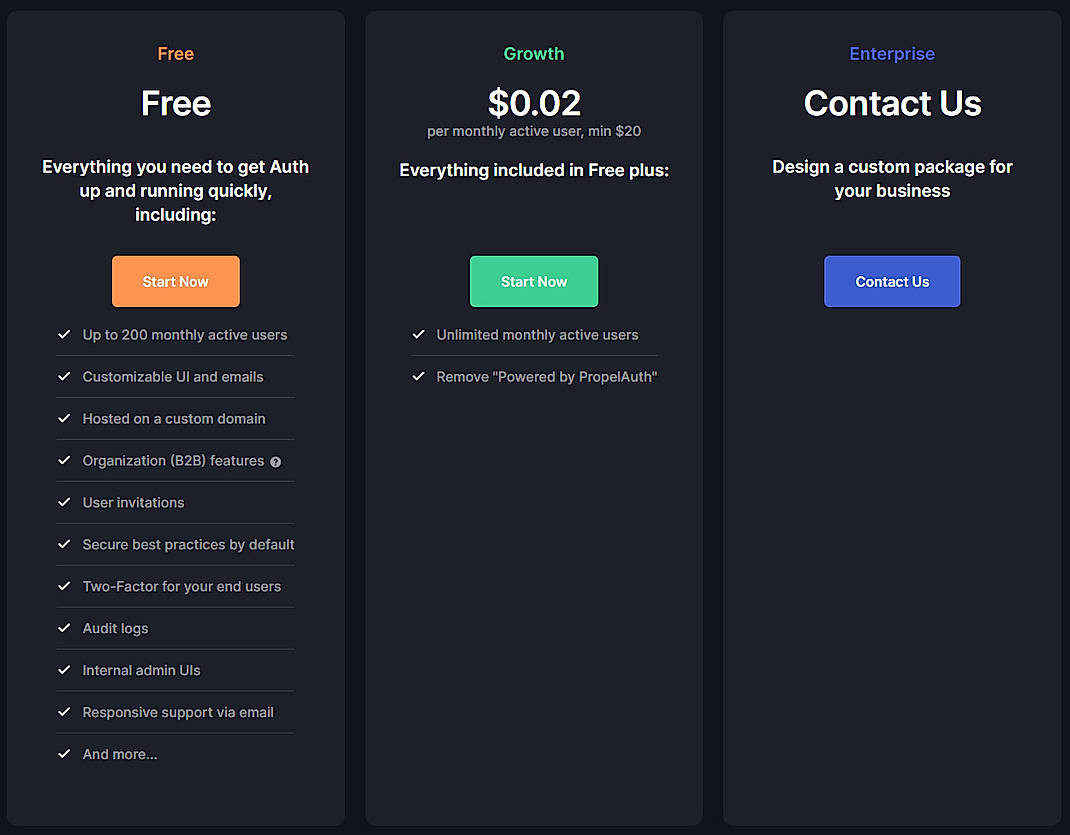Click the checkmark beside 'Secure best practices by default'
Image resolution: width=1070 pixels, height=835 pixels.
[x=64, y=544]
